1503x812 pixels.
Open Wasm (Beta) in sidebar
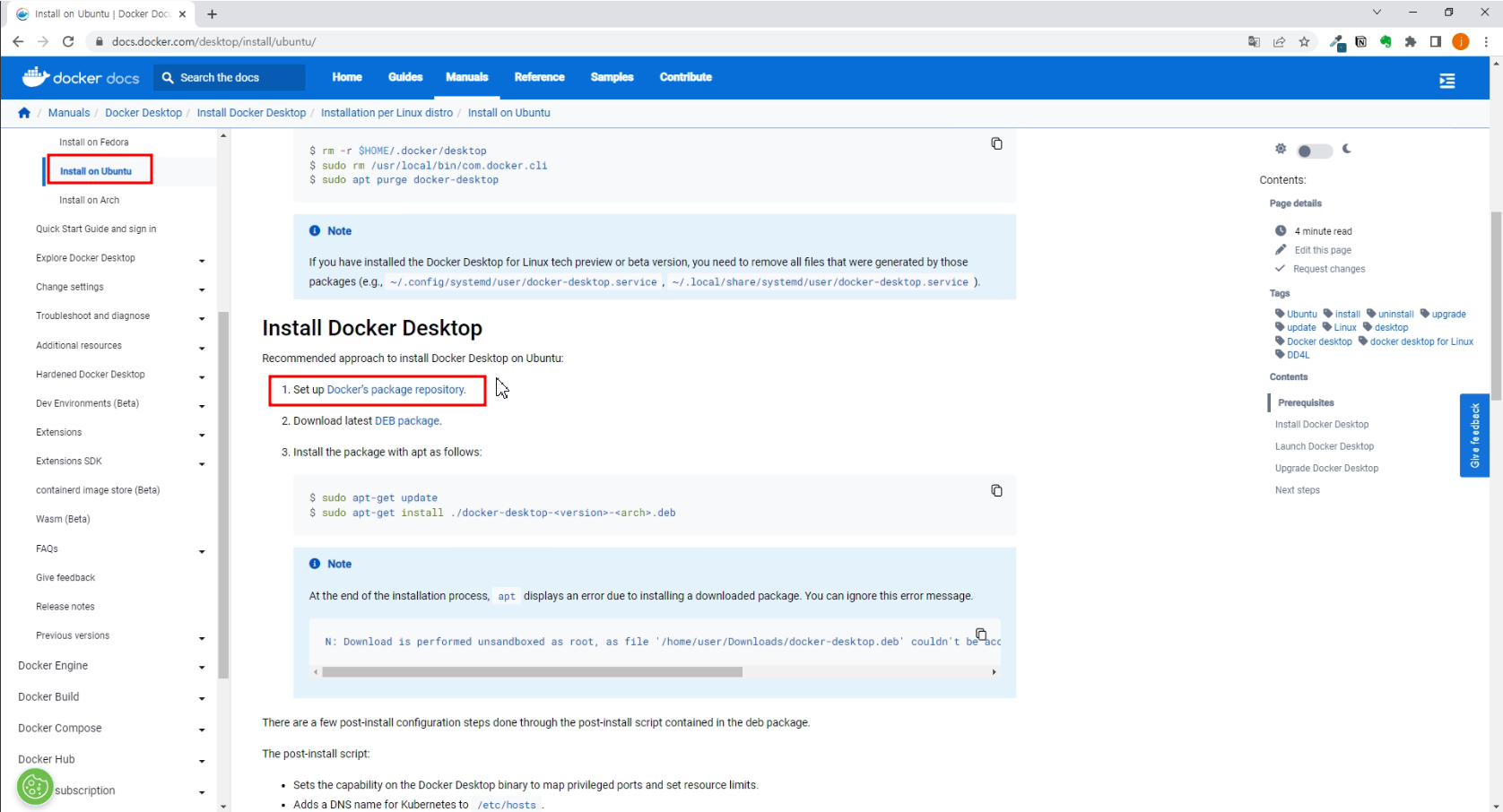(63, 520)
